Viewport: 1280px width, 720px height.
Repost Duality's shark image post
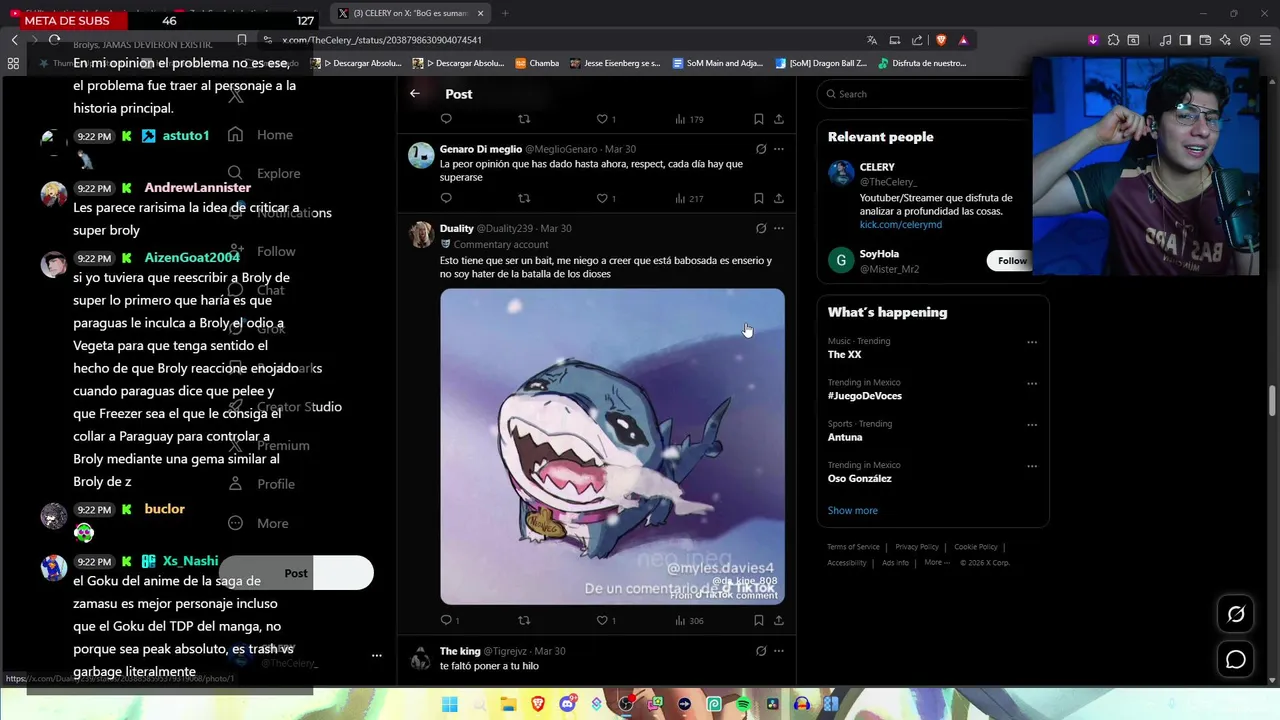524,620
